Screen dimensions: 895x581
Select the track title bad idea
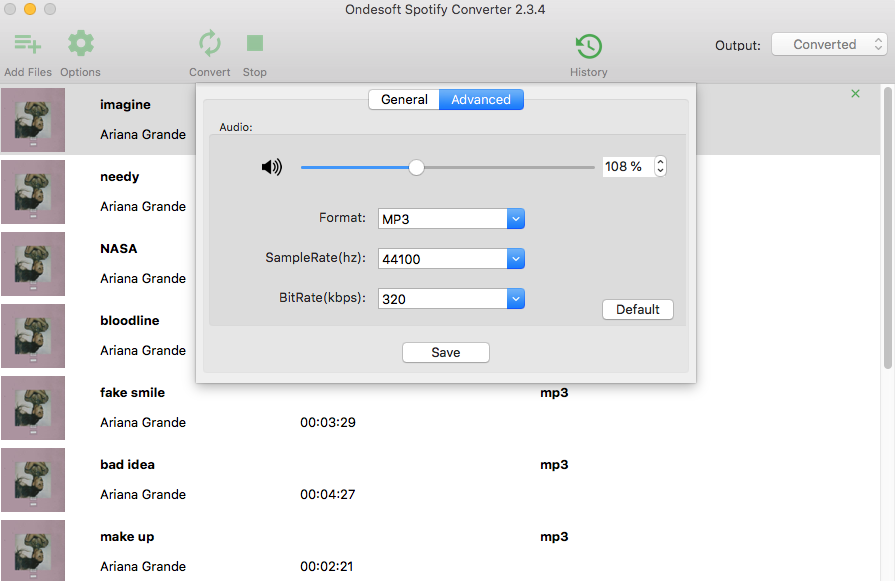127,464
